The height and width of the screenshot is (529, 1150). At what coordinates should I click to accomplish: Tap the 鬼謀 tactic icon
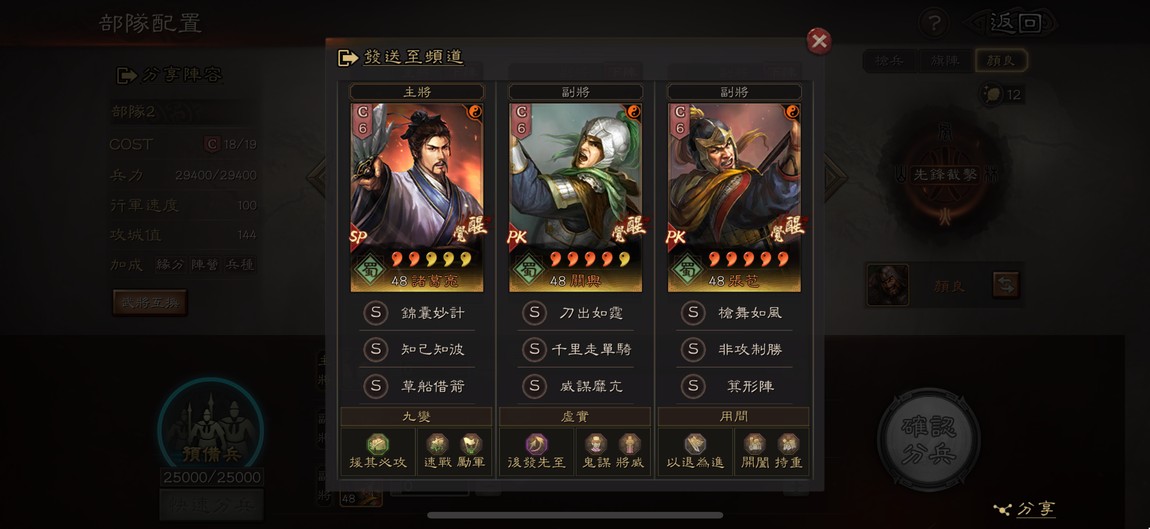[596, 445]
